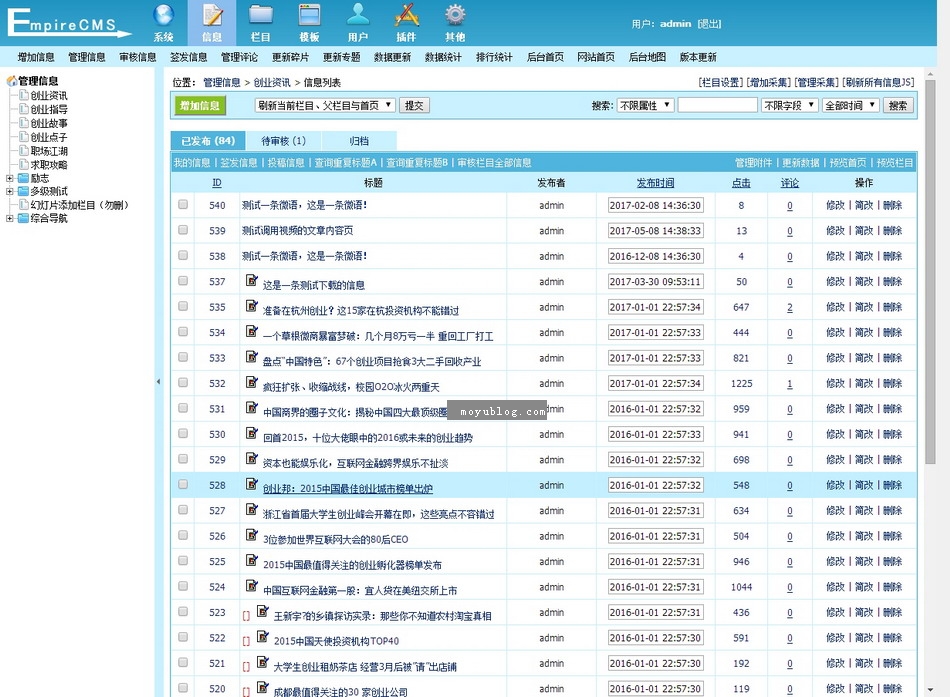Click the 退出 logout link

tap(709, 24)
